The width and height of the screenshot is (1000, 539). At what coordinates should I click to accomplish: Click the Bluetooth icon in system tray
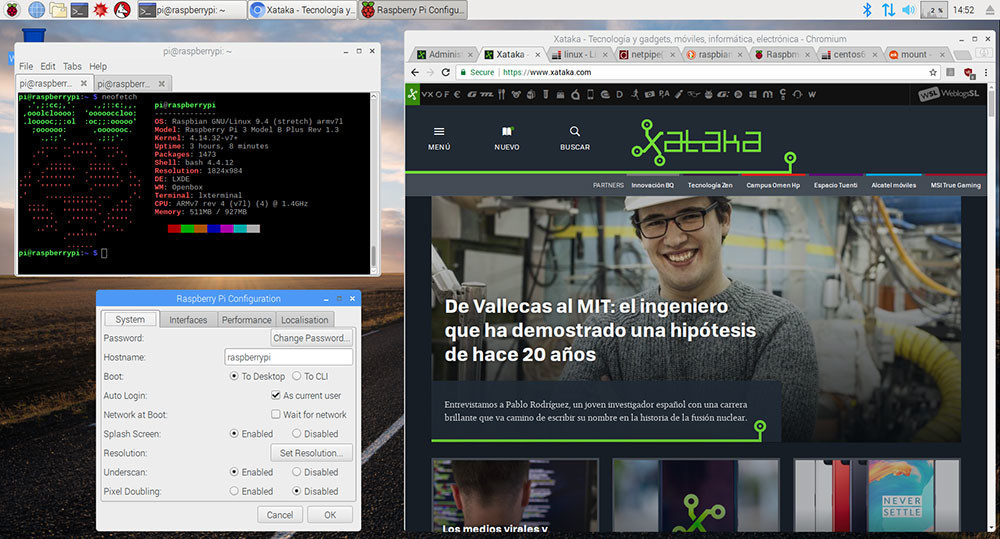(867, 10)
